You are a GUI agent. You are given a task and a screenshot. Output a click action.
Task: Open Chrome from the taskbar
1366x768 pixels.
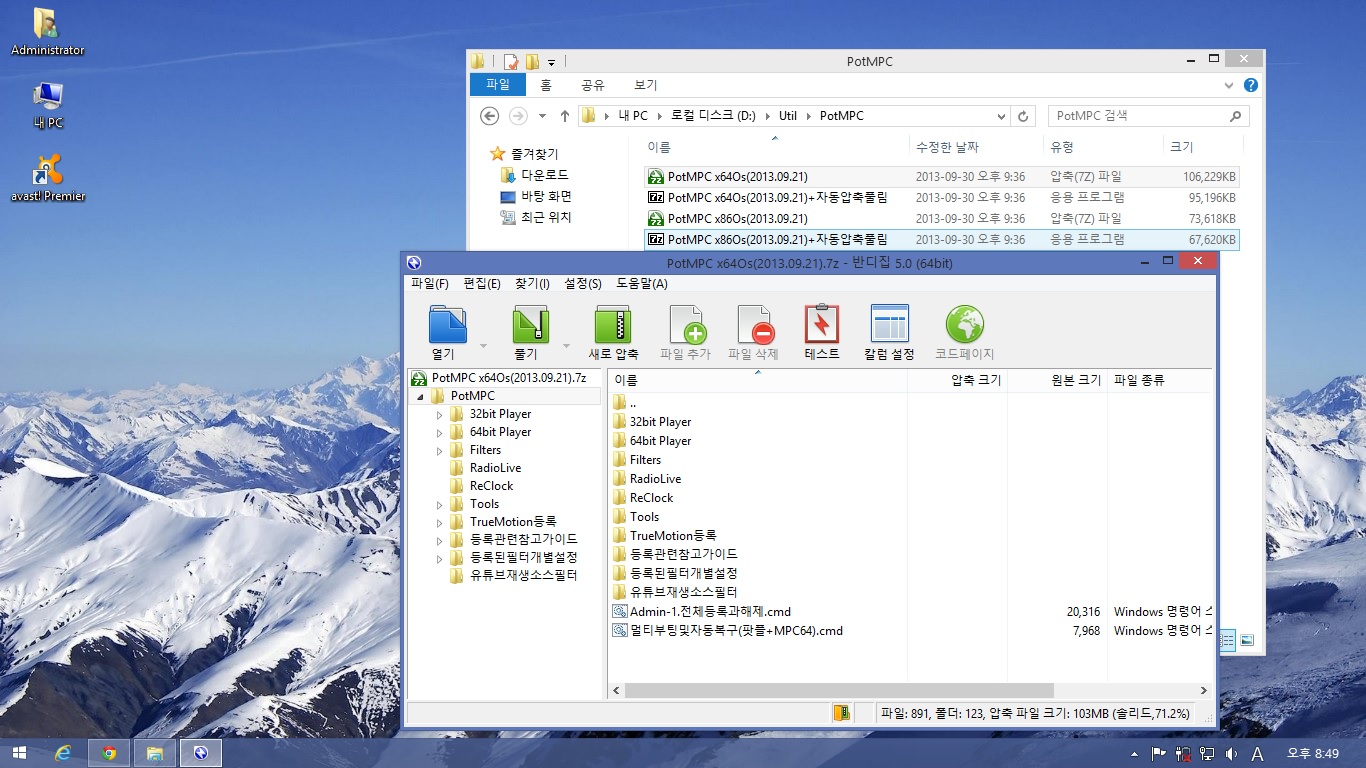click(109, 753)
